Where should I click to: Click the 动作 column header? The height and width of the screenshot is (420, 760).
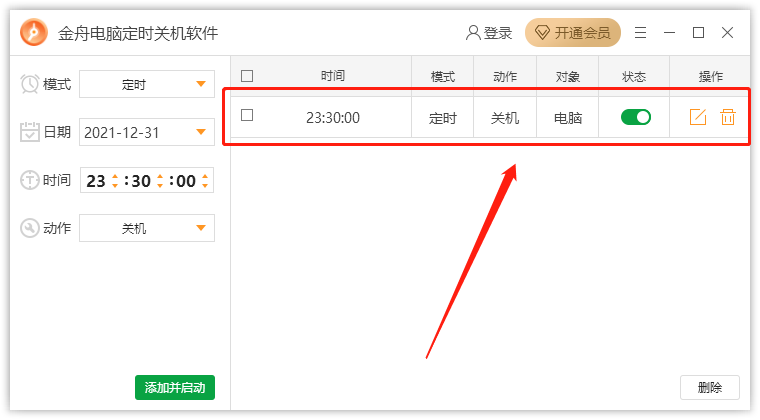(x=505, y=77)
